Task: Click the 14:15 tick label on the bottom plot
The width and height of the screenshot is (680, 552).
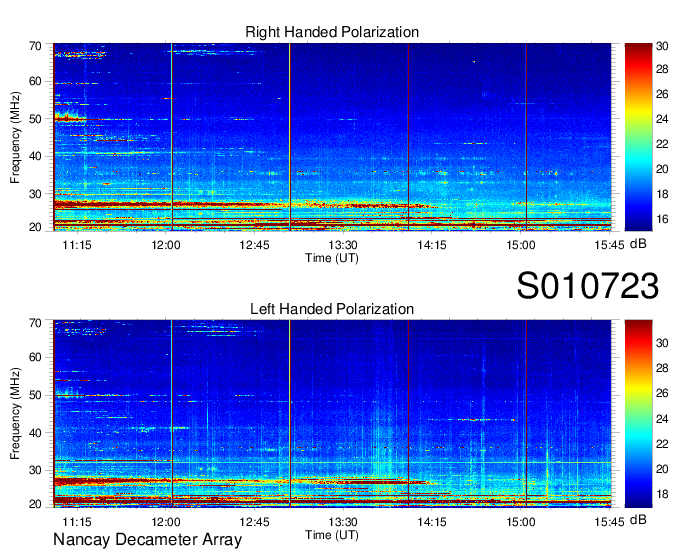Action: 432,522
